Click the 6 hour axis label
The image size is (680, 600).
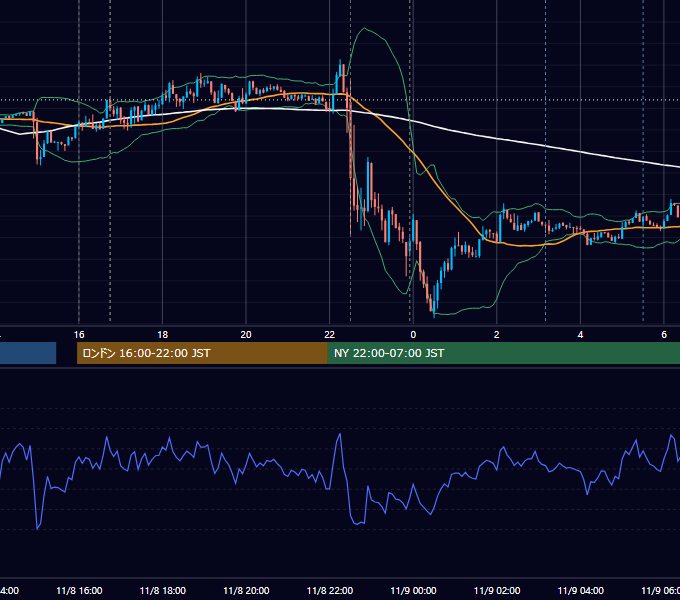coord(664,335)
